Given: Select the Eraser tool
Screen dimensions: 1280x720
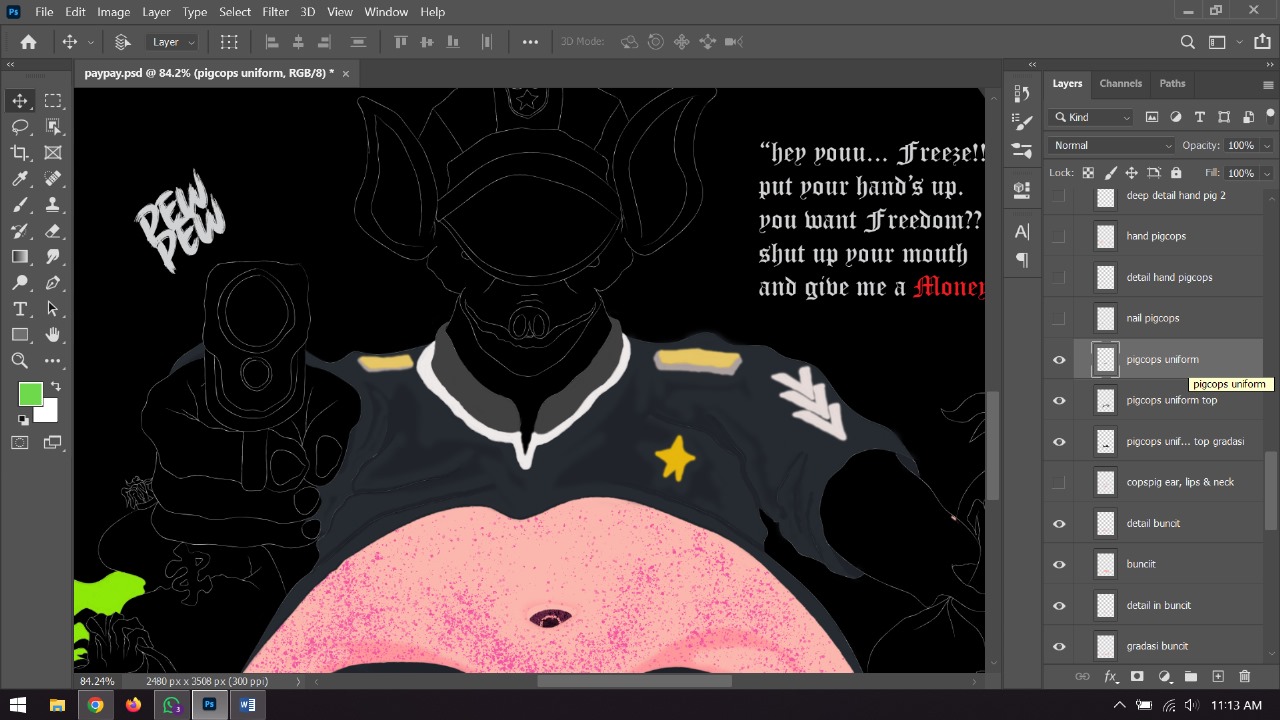Looking at the screenshot, I should coord(53,230).
